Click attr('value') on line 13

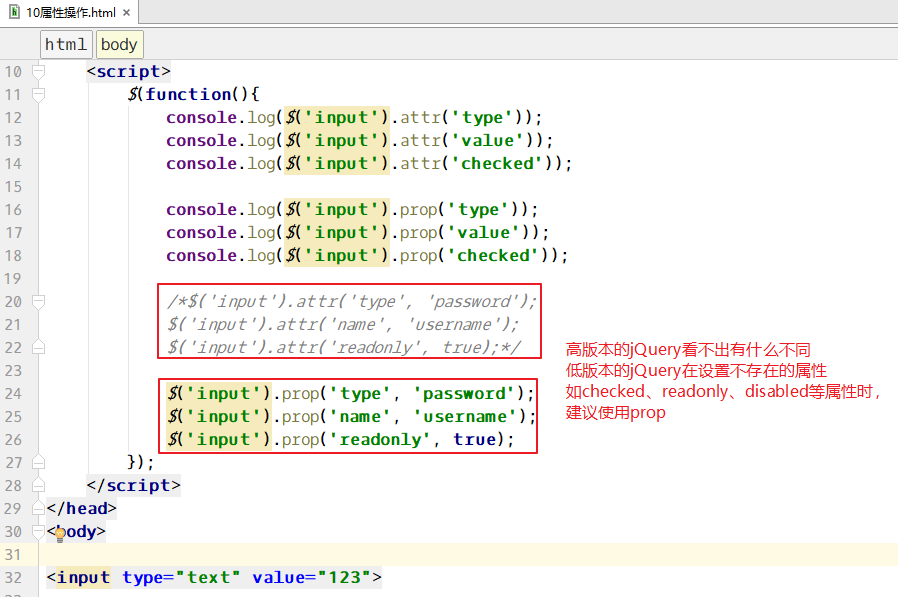(471, 140)
